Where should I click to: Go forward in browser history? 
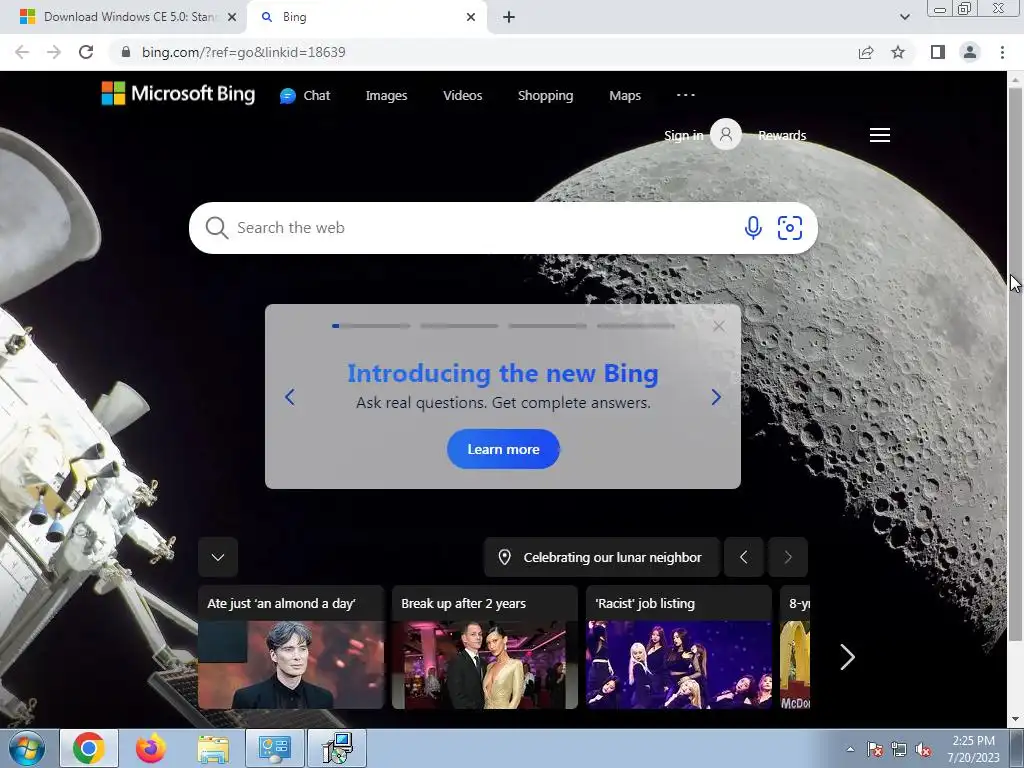pyautogui.click(x=54, y=52)
